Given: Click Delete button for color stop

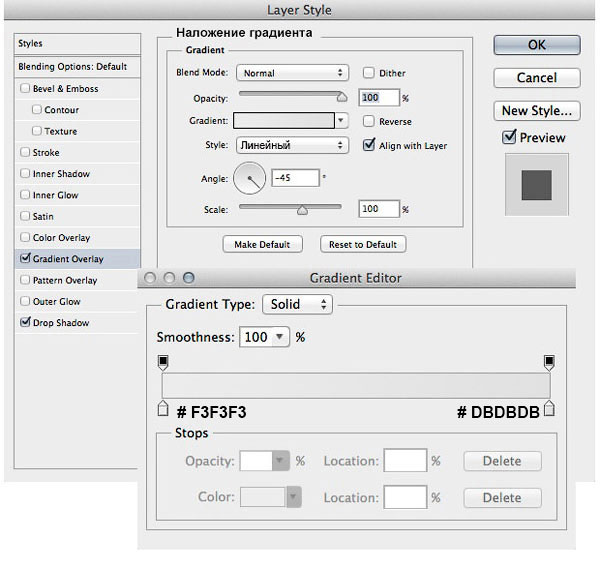Looking at the screenshot, I should coord(502,497).
